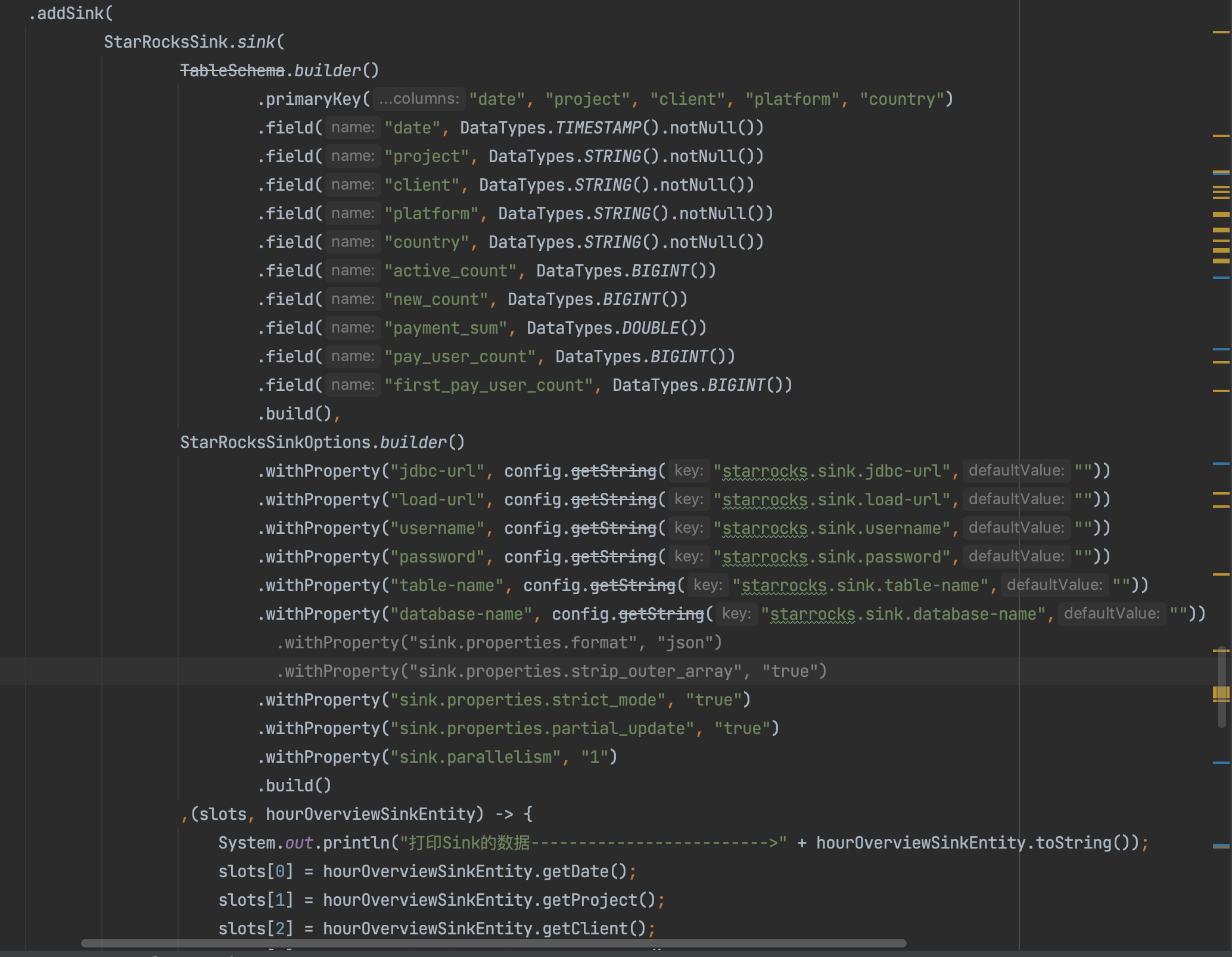The width and height of the screenshot is (1232, 957).
Task: Click the '...columns:' inlay hint
Action: [419, 99]
